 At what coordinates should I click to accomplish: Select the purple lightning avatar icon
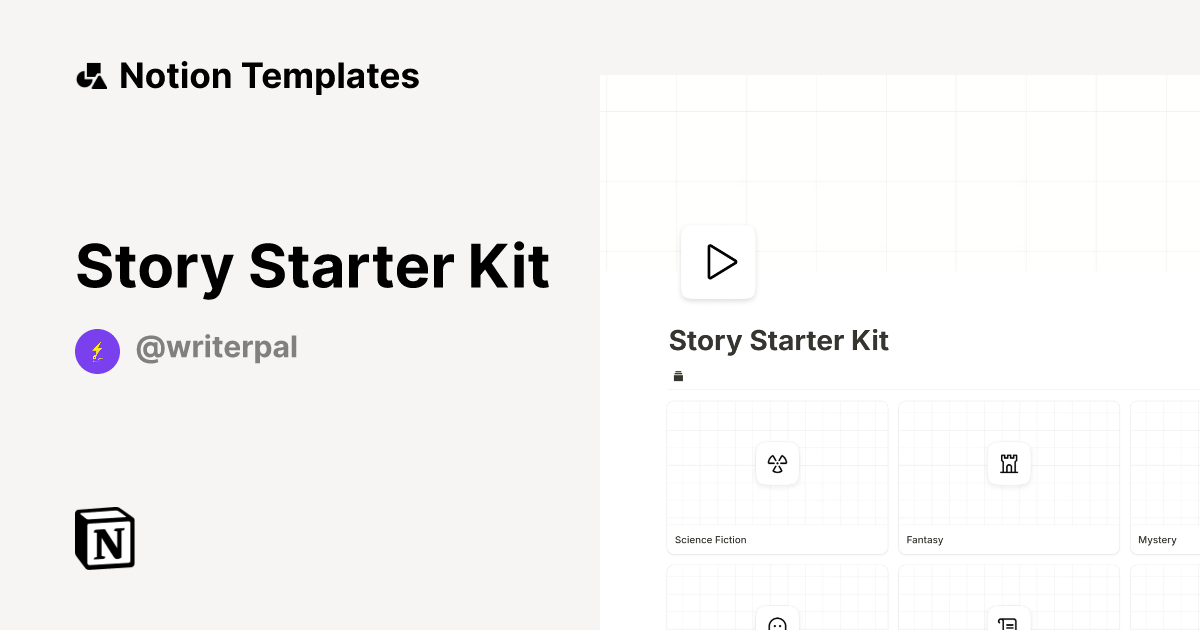(97, 351)
